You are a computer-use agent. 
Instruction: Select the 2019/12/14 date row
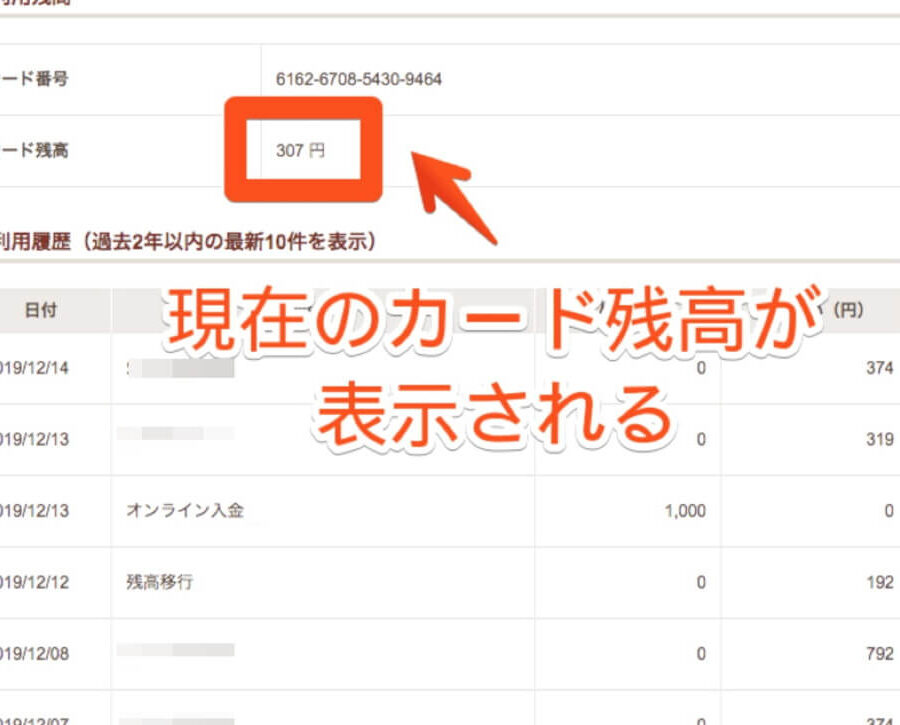[36, 368]
